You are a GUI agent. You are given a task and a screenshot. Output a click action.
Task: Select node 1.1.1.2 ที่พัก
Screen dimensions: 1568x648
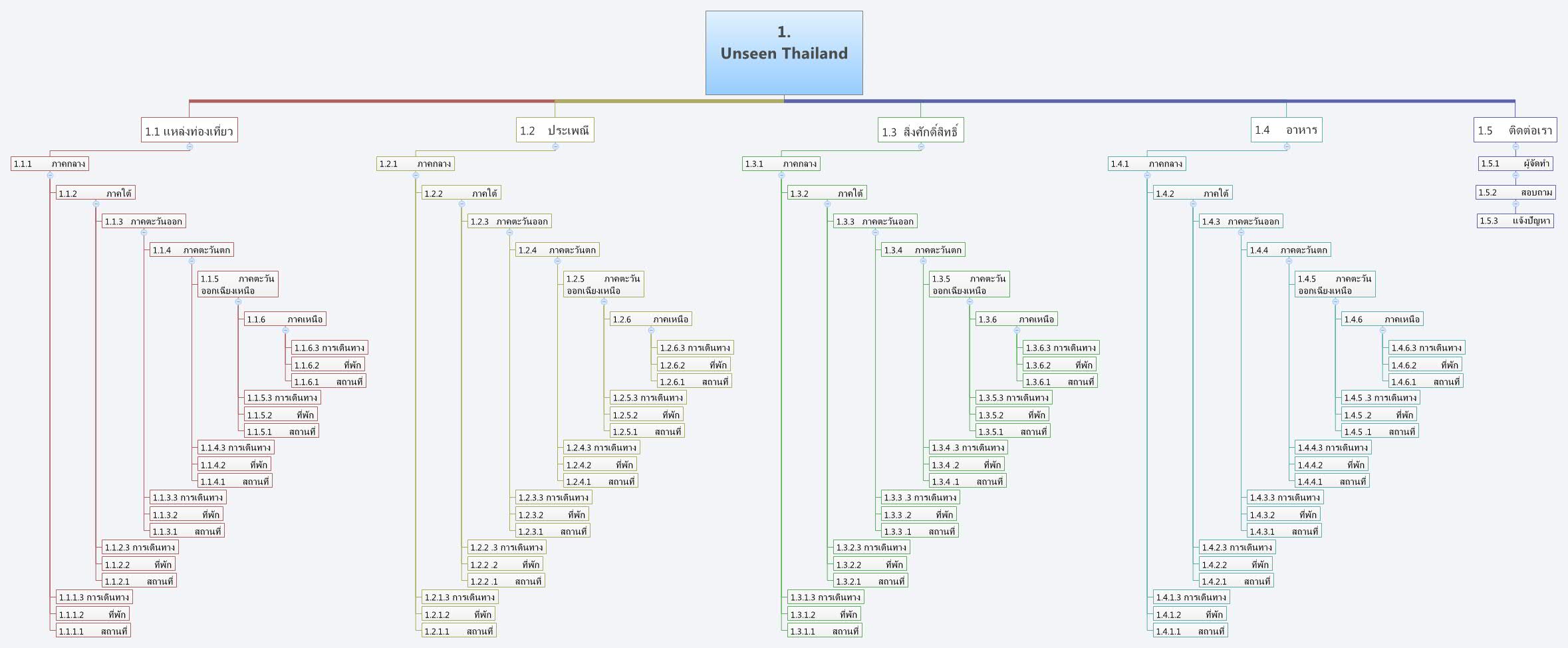[x=93, y=613]
